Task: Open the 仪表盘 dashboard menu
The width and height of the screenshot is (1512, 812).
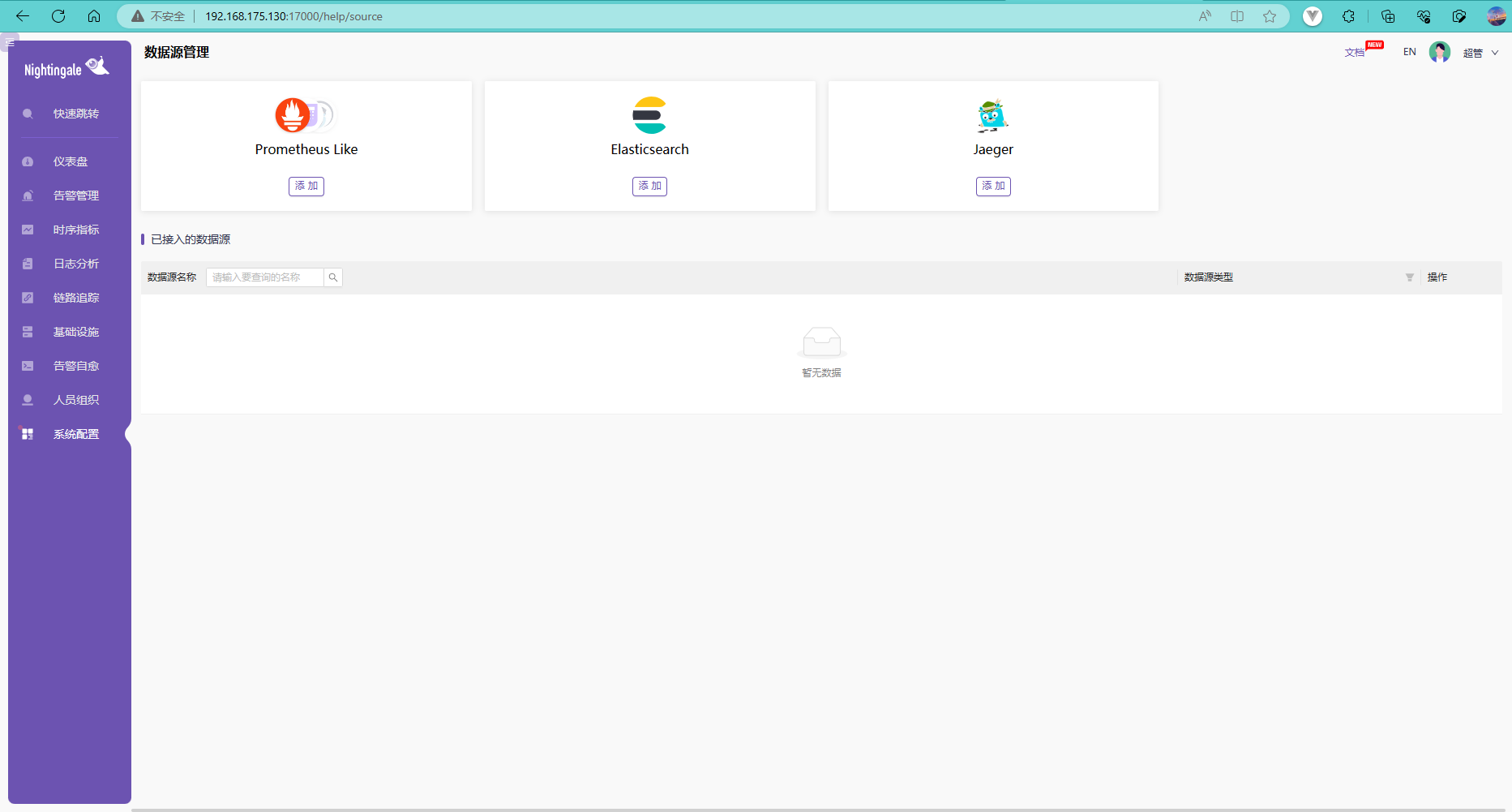Action: tap(70, 161)
